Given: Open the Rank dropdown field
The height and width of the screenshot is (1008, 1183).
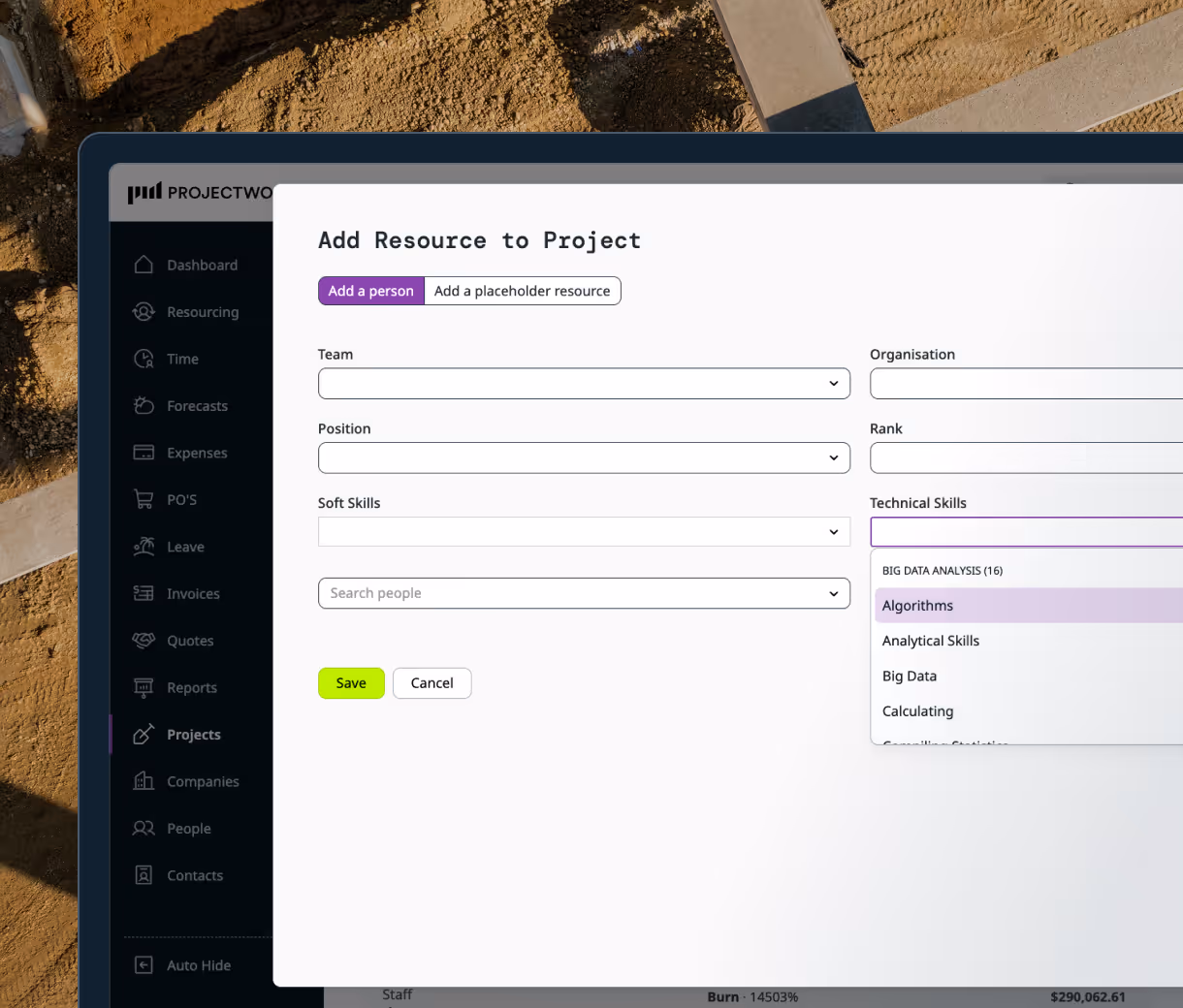Looking at the screenshot, I should tap(1026, 457).
